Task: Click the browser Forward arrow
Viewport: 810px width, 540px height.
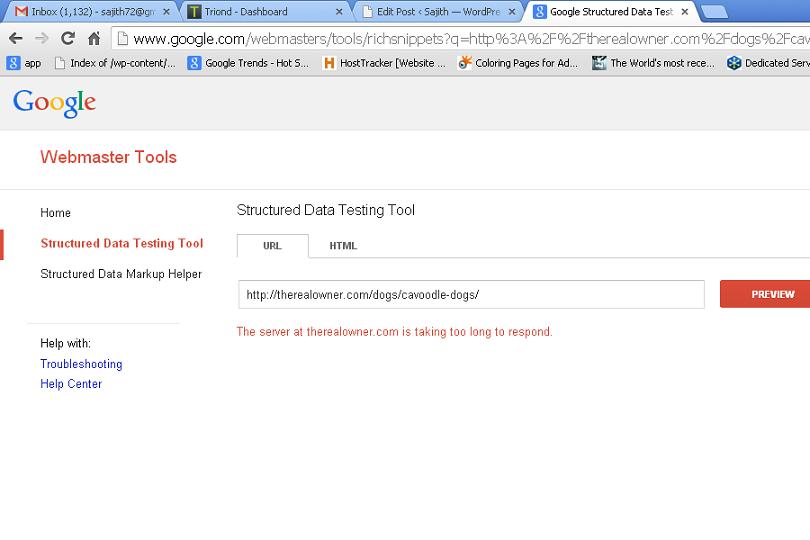Action: point(42,38)
